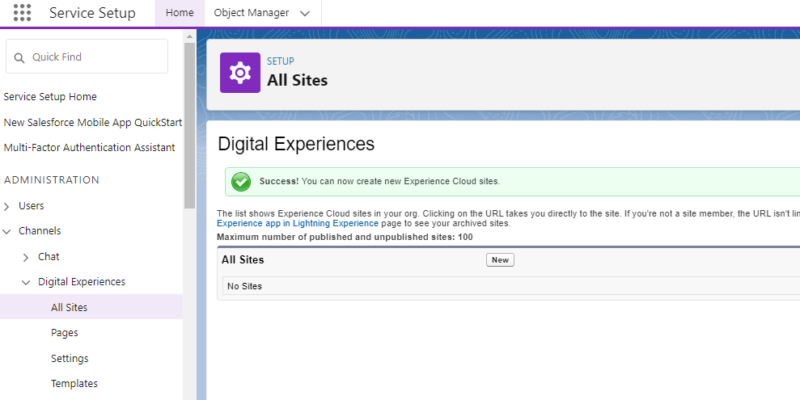Open Multi-Factor Authentication Assistant

89,147
